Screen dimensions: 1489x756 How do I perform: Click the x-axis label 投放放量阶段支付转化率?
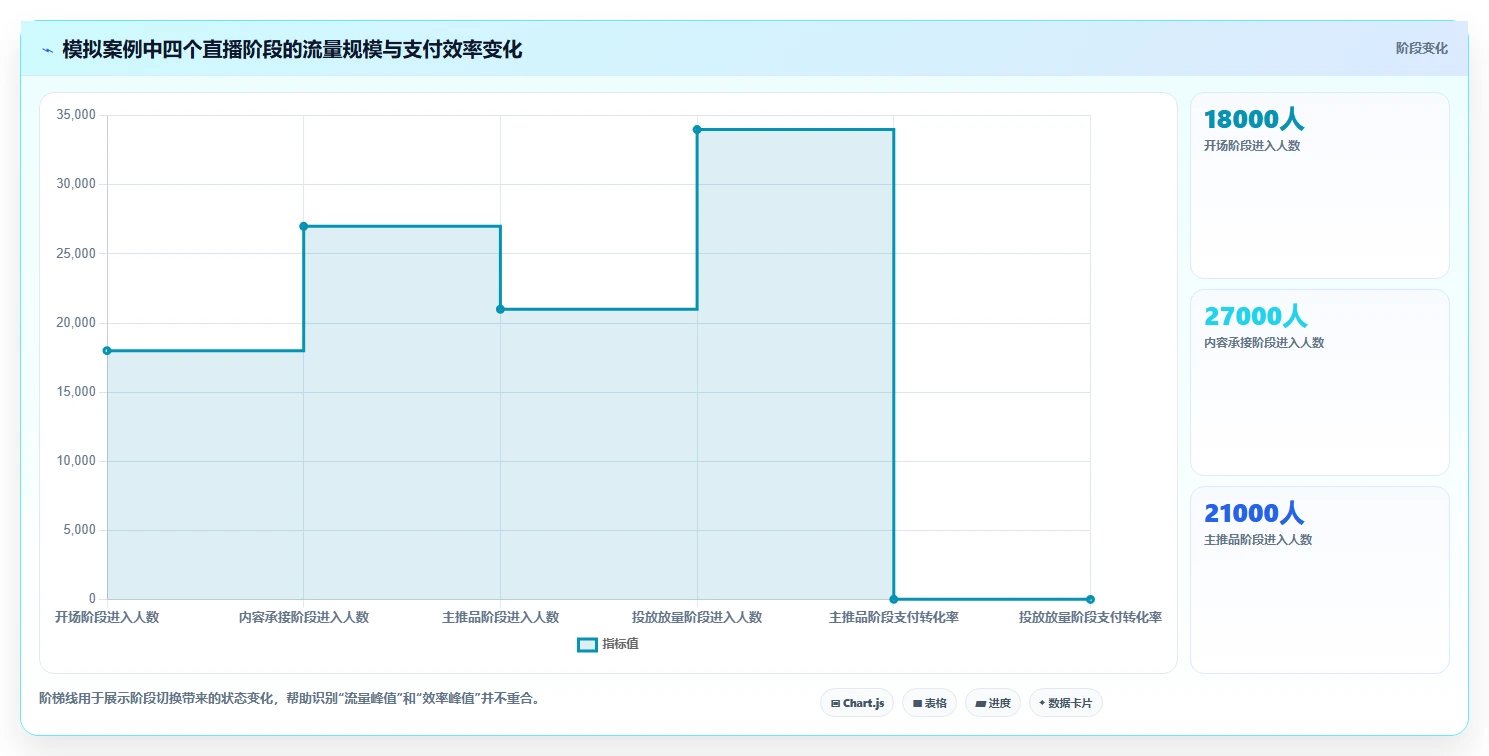click(1090, 617)
